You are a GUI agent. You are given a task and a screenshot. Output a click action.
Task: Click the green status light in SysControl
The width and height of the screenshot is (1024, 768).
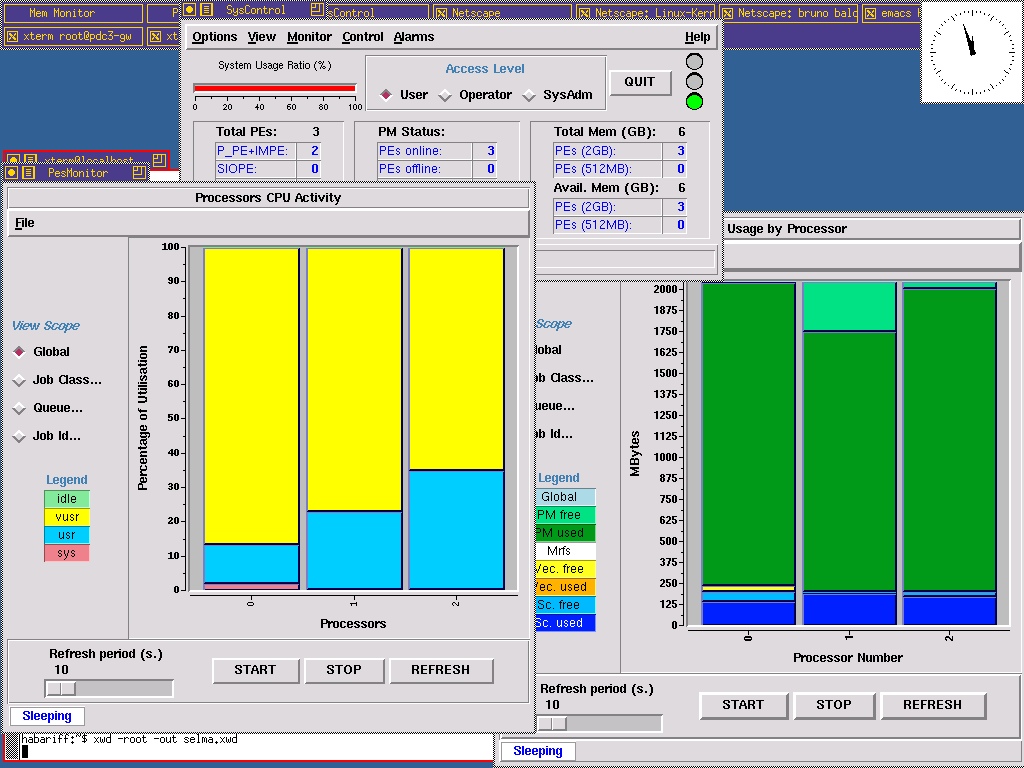tap(694, 102)
